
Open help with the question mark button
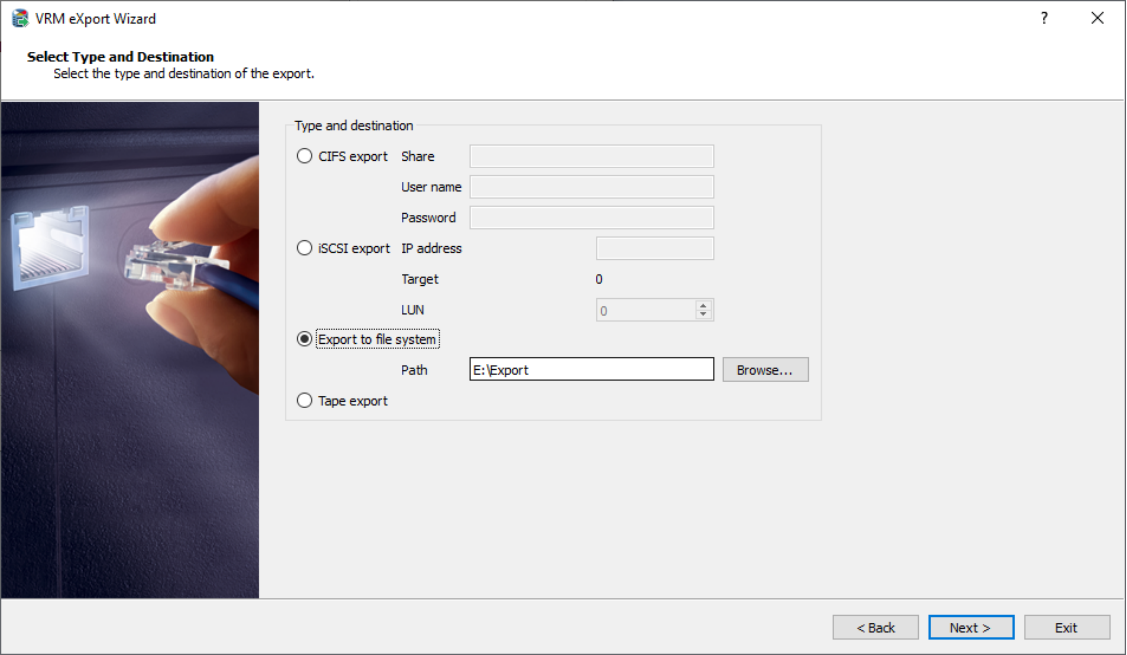pyautogui.click(x=1044, y=18)
